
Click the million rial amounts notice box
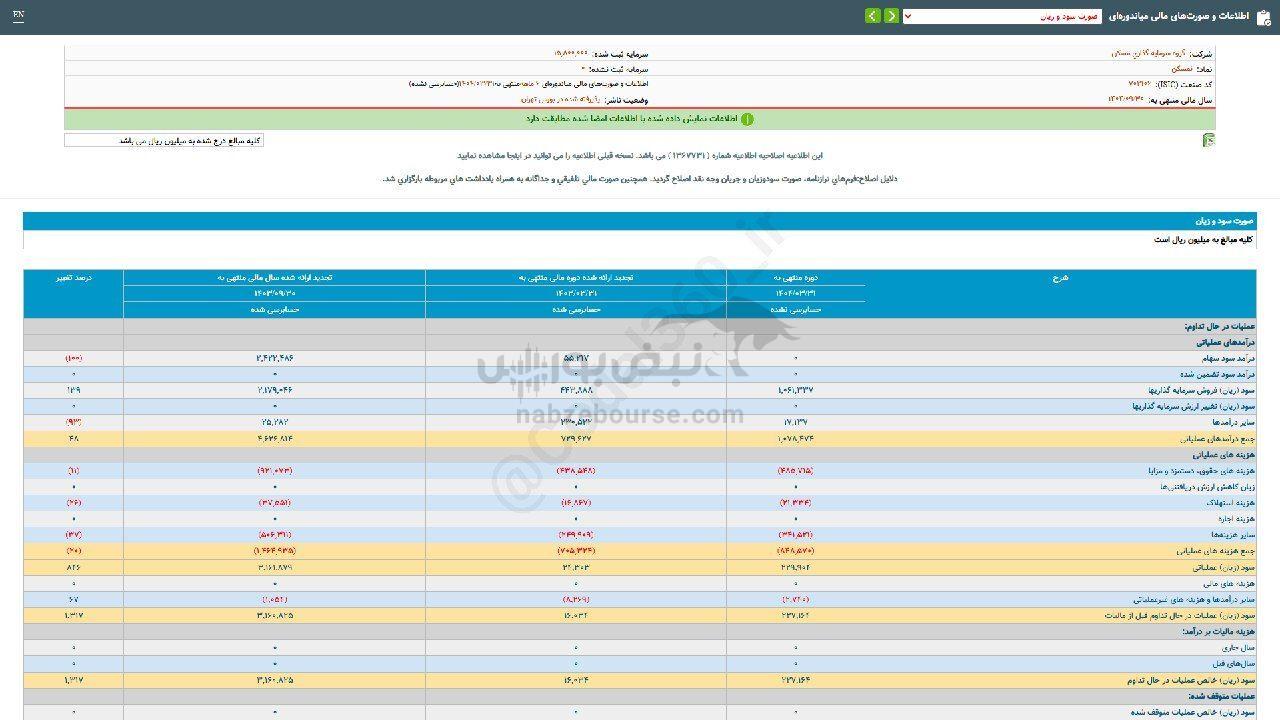pyautogui.click(x=164, y=141)
